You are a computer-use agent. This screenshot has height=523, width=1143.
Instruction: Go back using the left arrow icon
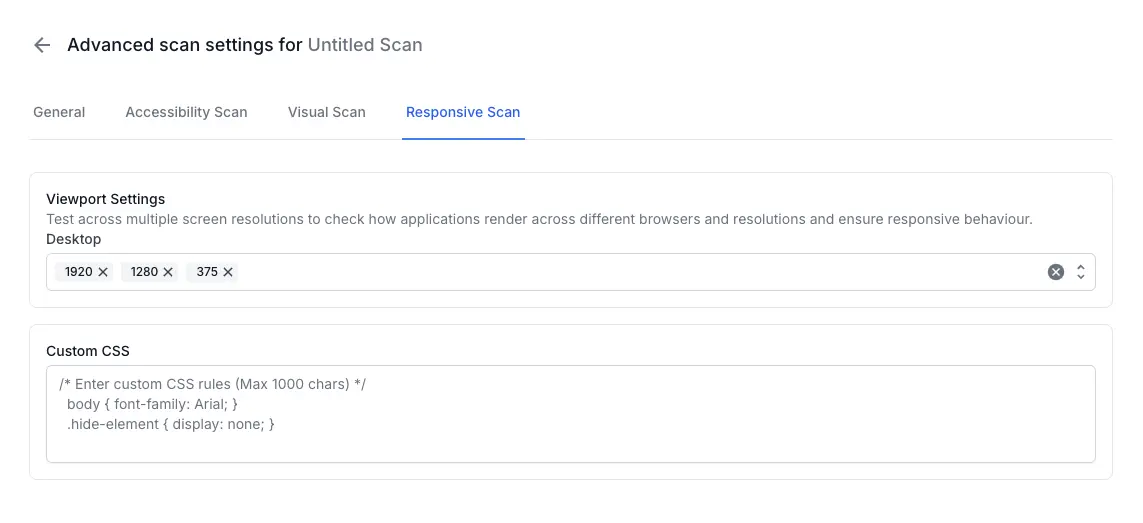42,45
